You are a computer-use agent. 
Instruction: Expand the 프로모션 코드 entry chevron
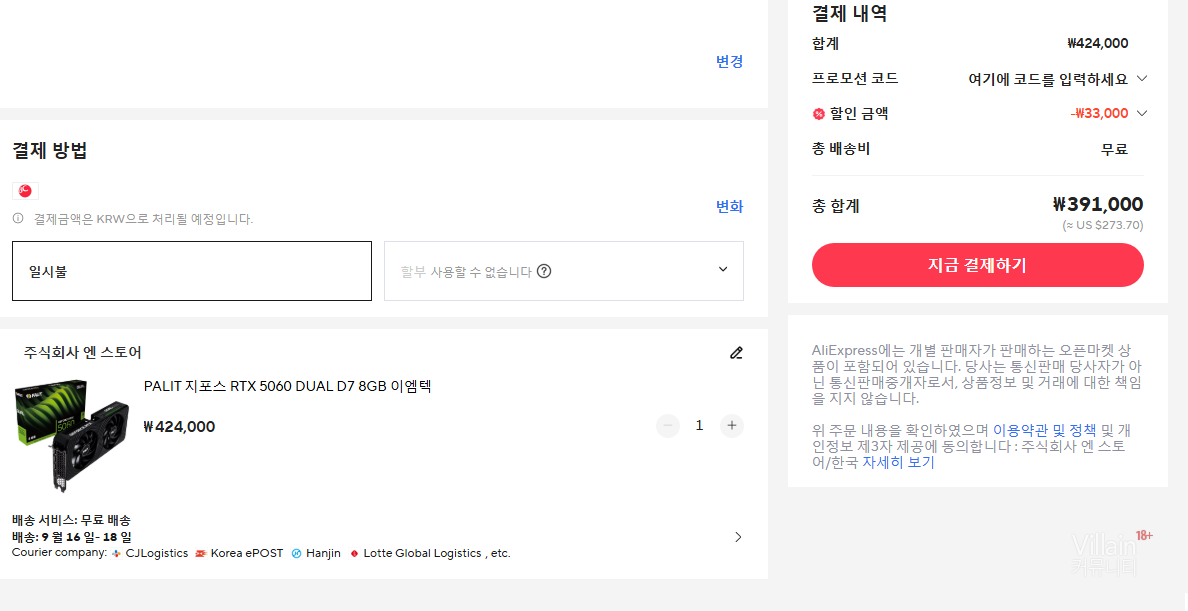(x=1142, y=78)
